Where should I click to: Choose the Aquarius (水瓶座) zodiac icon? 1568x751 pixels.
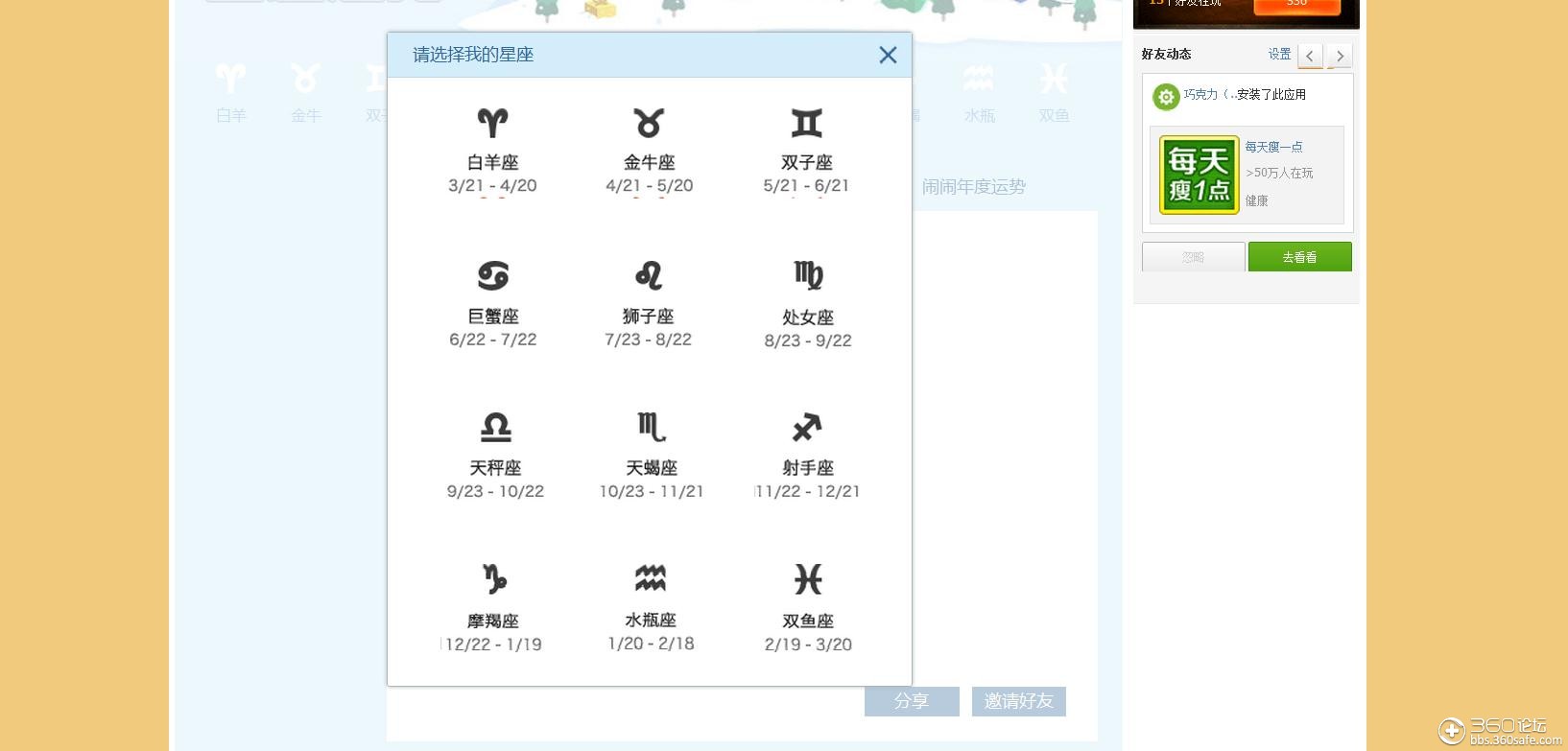coord(651,578)
